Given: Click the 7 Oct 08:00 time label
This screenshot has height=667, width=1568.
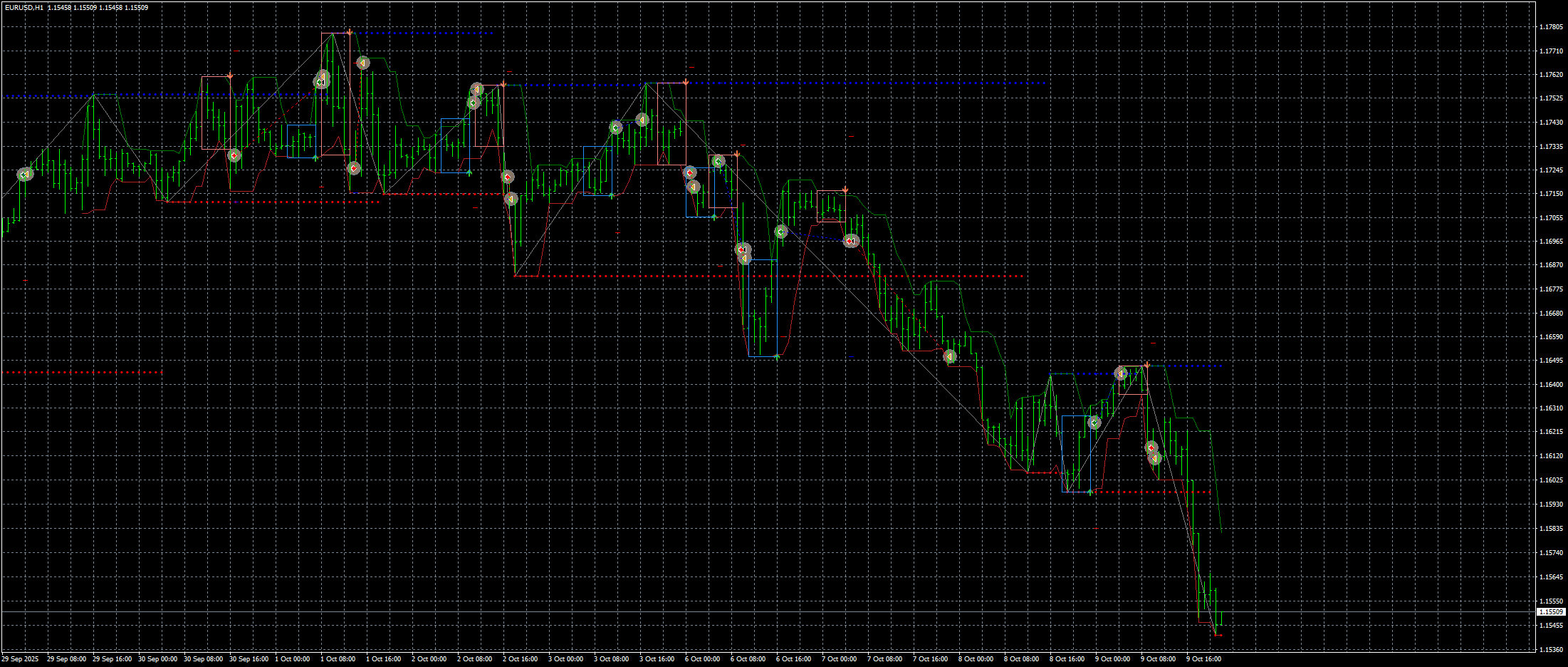Looking at the screenshot, I should click(884, 658).
